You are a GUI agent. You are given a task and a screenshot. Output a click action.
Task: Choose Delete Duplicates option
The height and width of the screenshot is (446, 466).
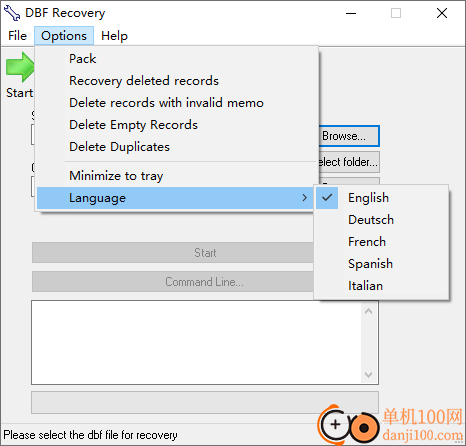pos(176,147)
